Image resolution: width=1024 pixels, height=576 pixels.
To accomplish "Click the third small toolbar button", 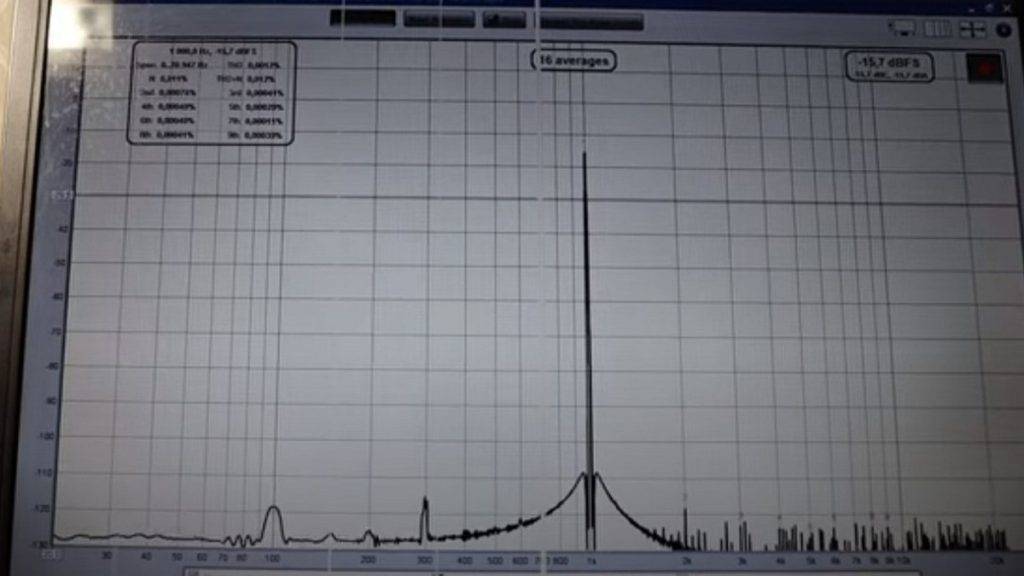I will pos(504,19).
